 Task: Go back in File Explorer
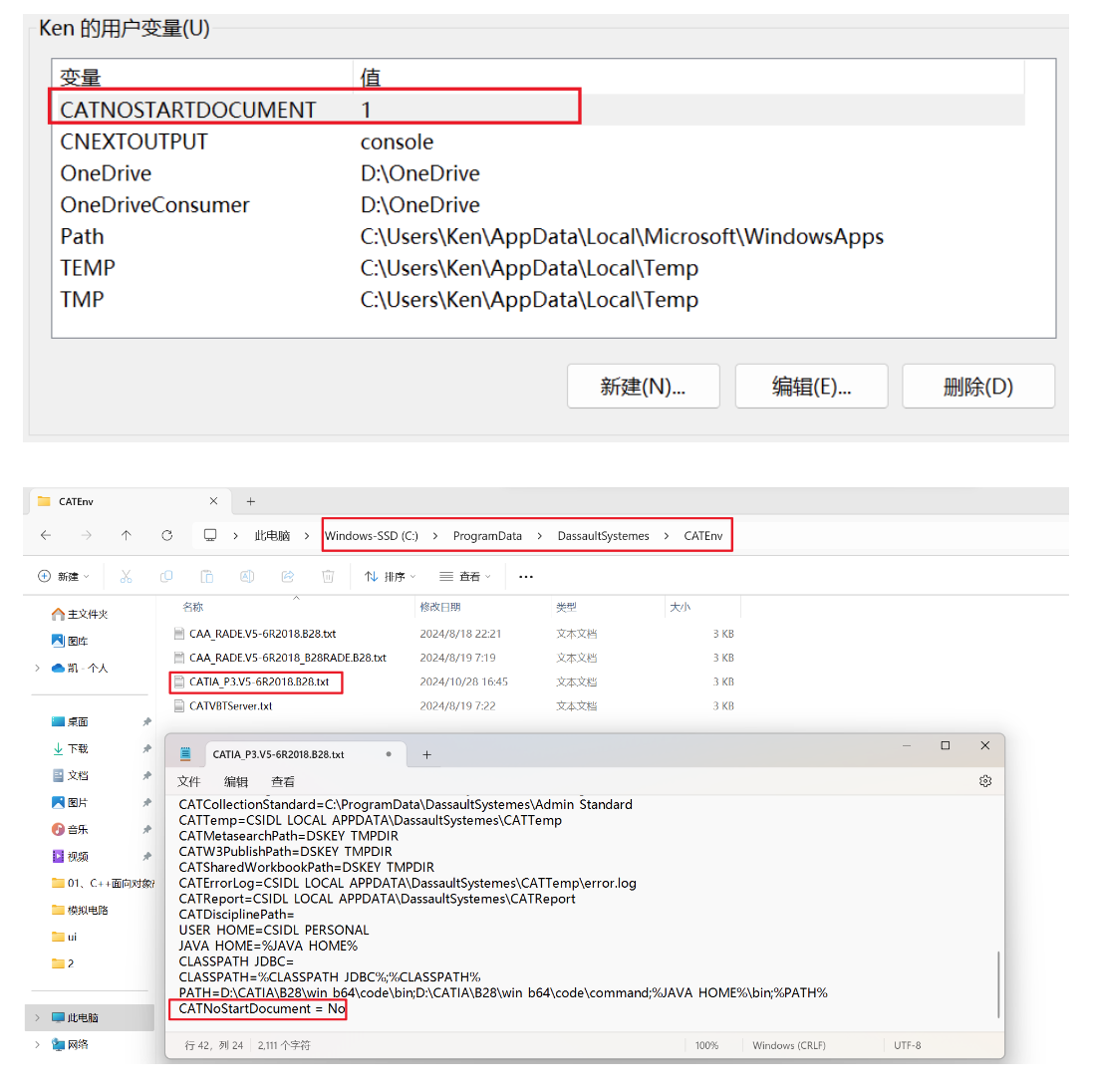coord(46,535)
